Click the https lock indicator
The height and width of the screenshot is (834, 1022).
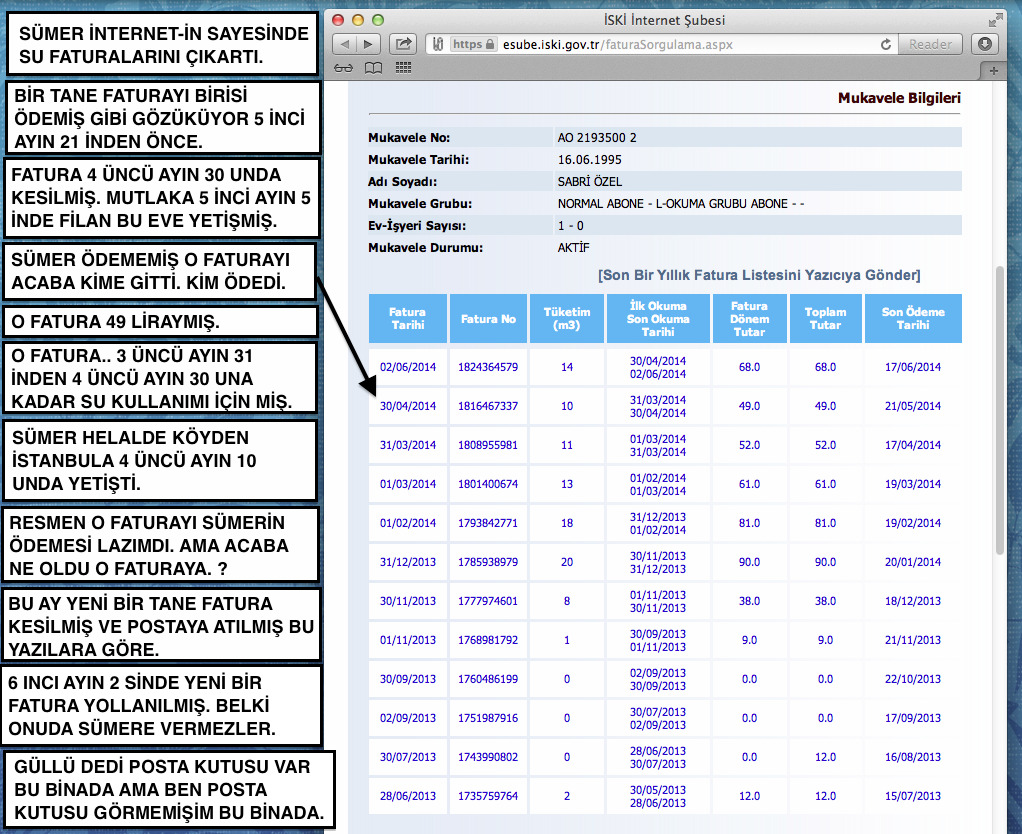click(473, 44)
